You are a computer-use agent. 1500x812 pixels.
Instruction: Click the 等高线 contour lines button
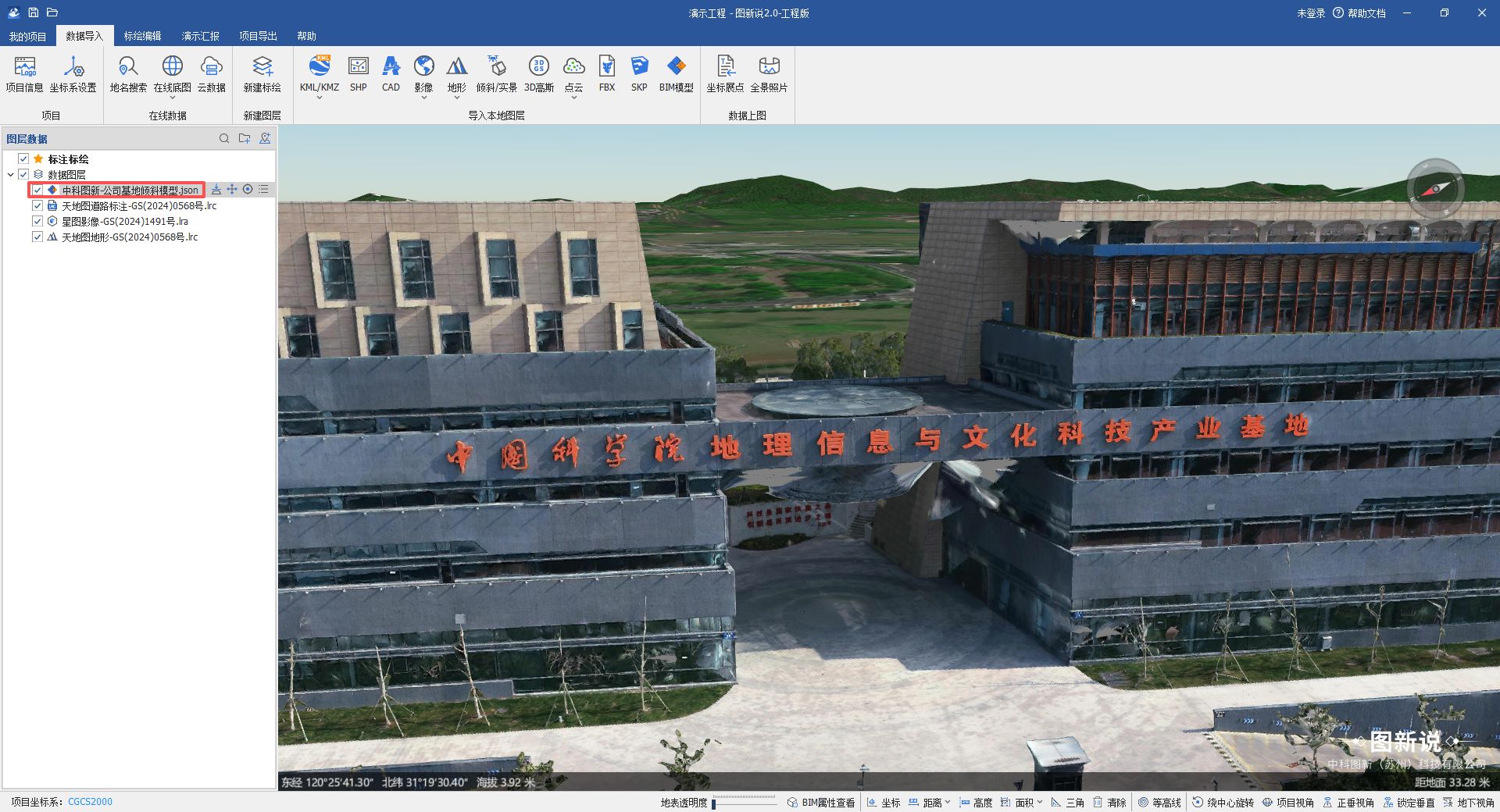(1159, 803)
